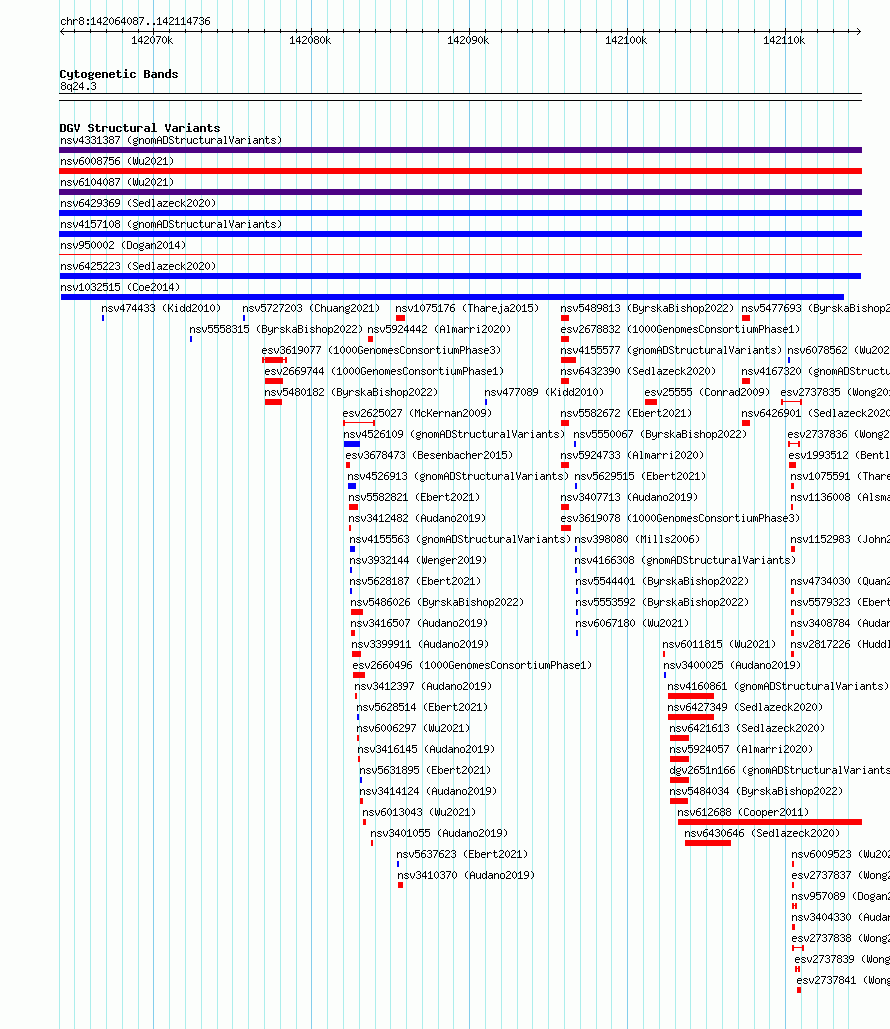Click the DGV Structural Variants track title

140,128
